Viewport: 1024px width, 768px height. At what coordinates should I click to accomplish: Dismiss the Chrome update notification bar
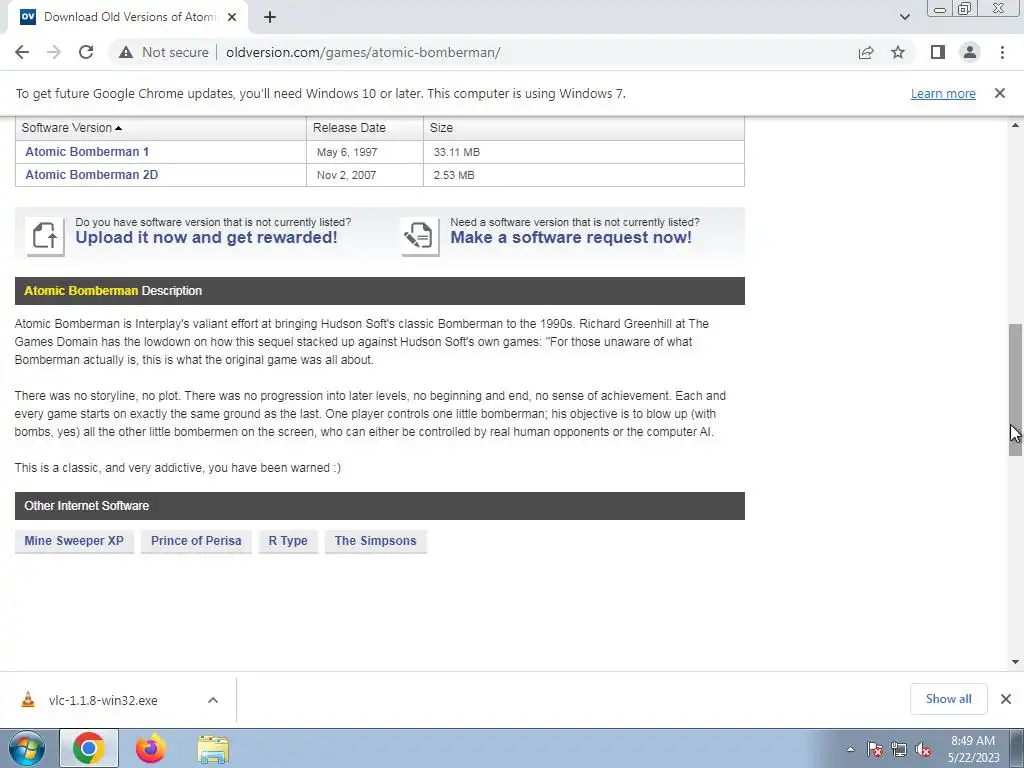point(1000,93)
